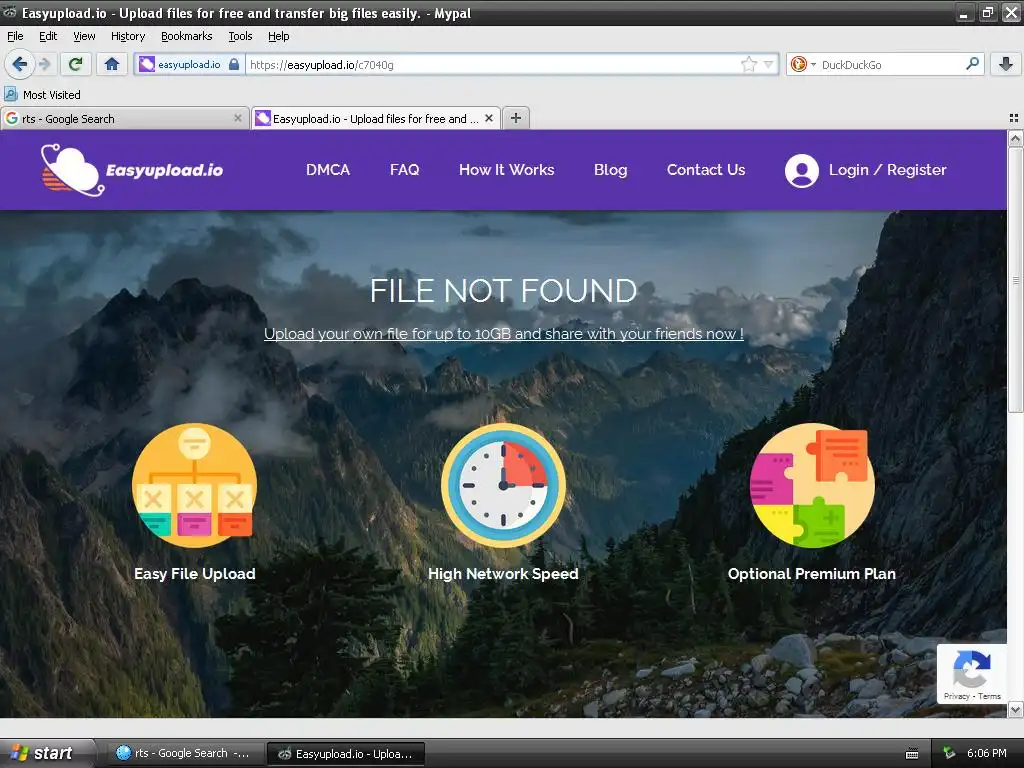
Task: Bookmark this page with the star icon
Action: (748, 64)
